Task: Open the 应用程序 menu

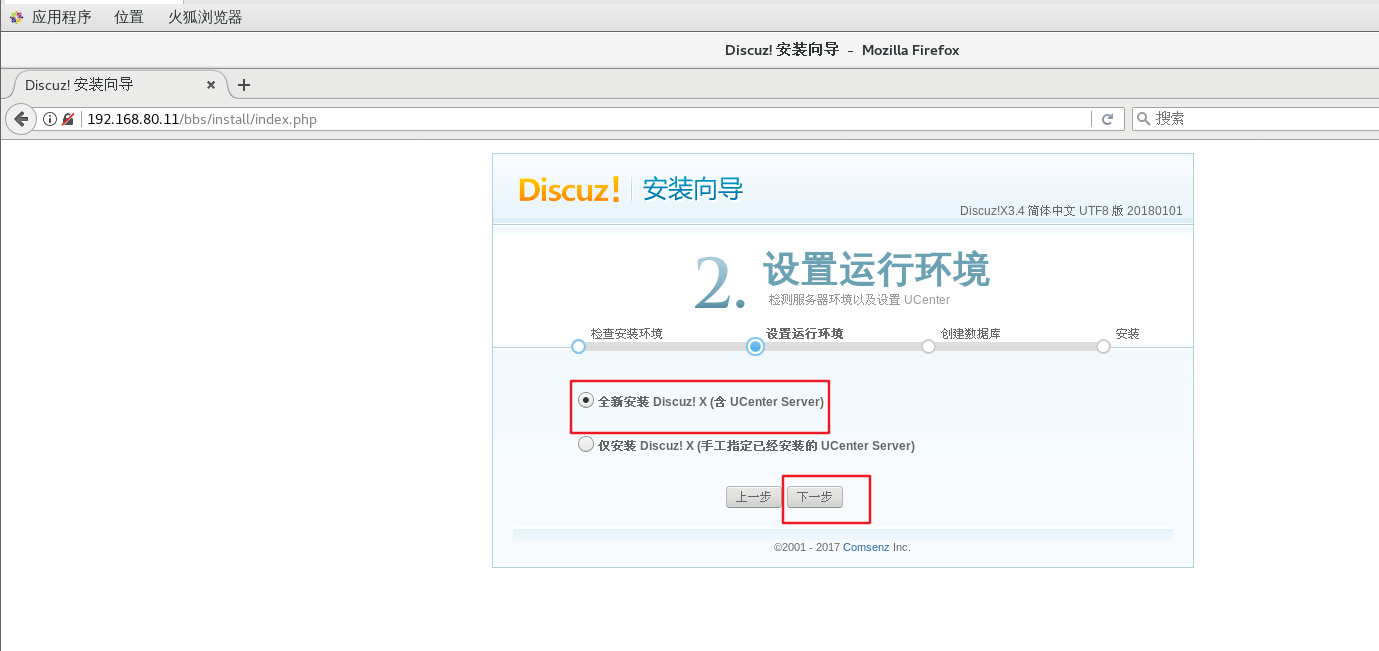Action: click(x=62, y=17)
